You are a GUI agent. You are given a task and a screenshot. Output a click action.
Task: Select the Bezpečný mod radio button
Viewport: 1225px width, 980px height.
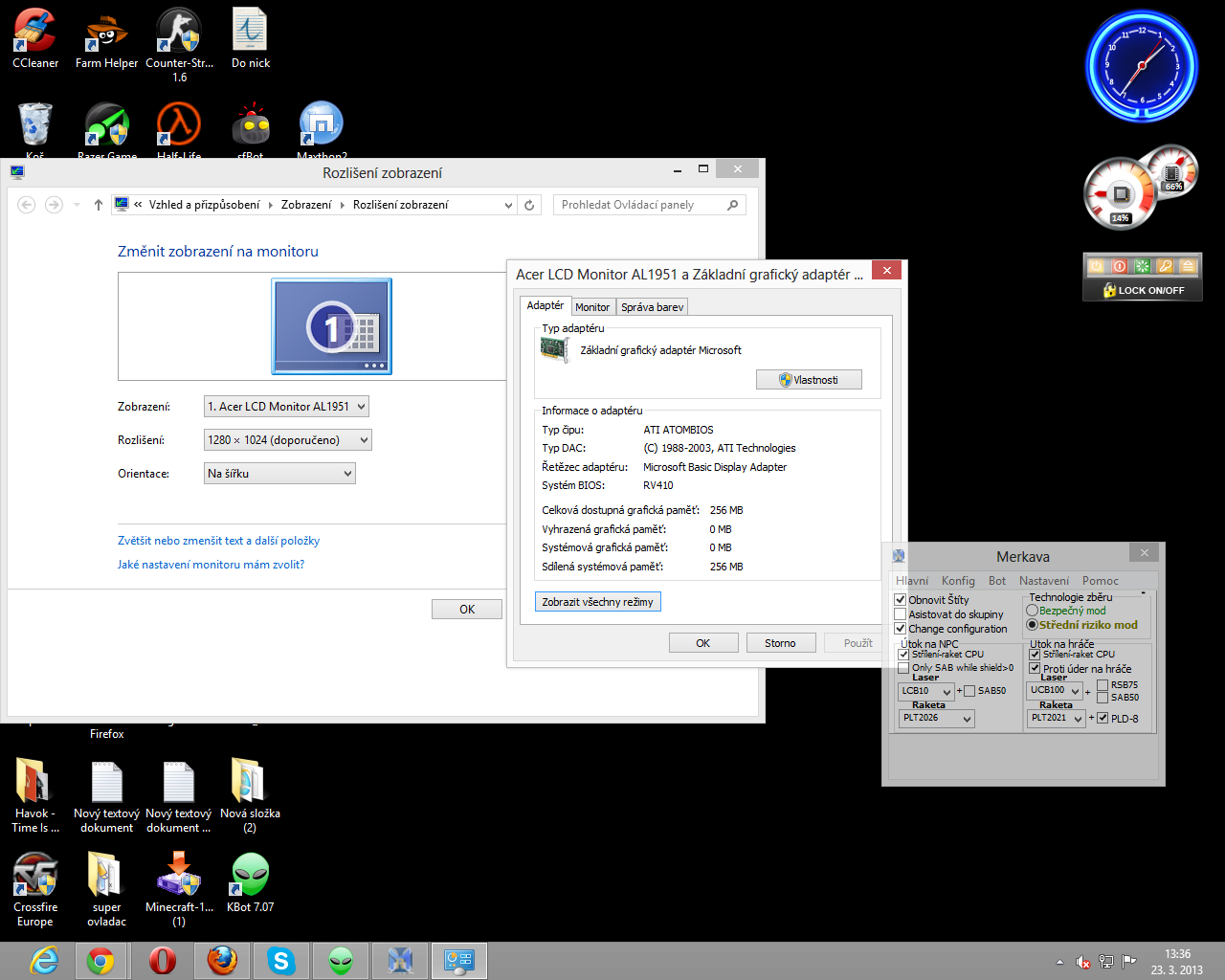(1032, 611)
